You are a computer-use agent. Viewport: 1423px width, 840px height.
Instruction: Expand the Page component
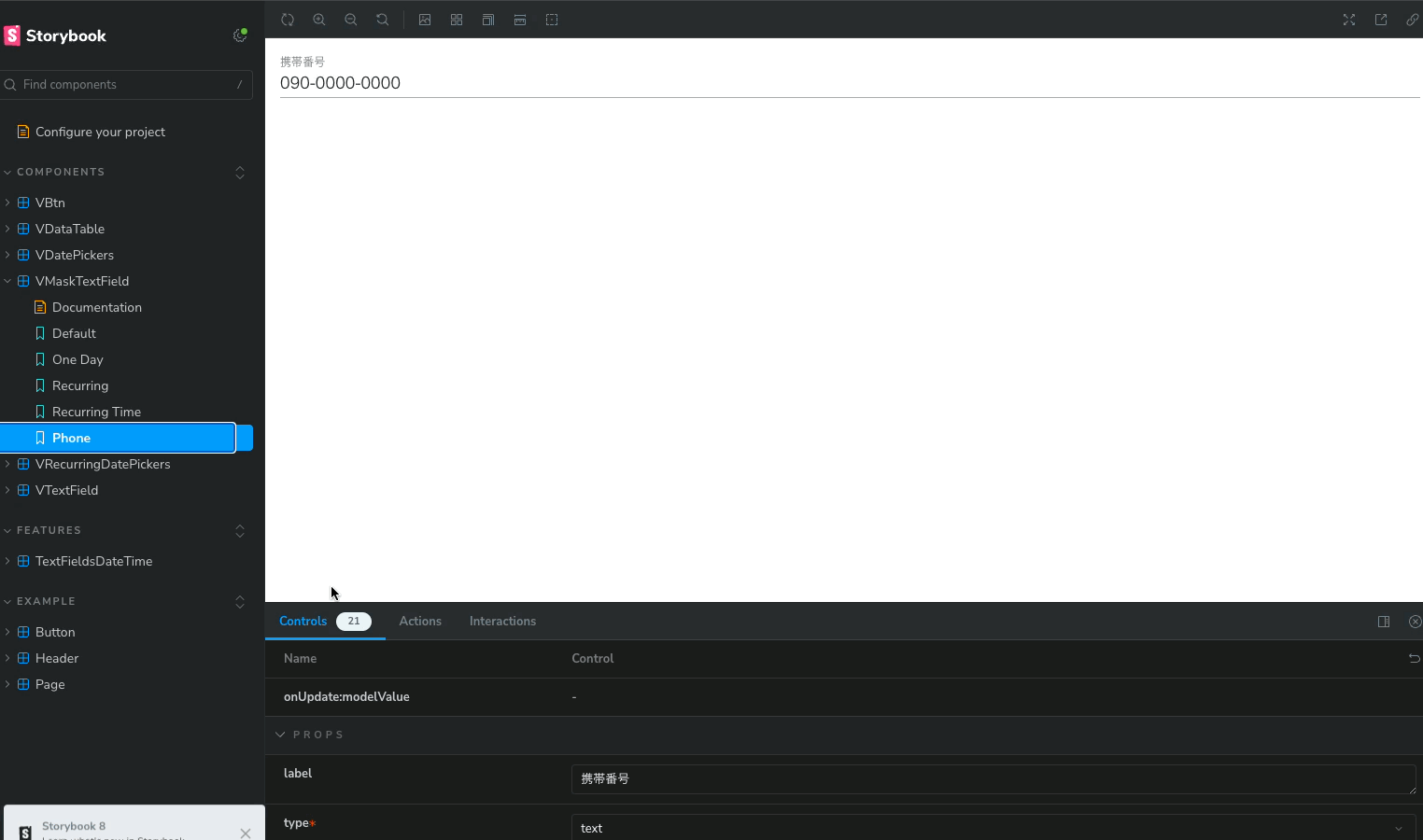pos(49,684)
